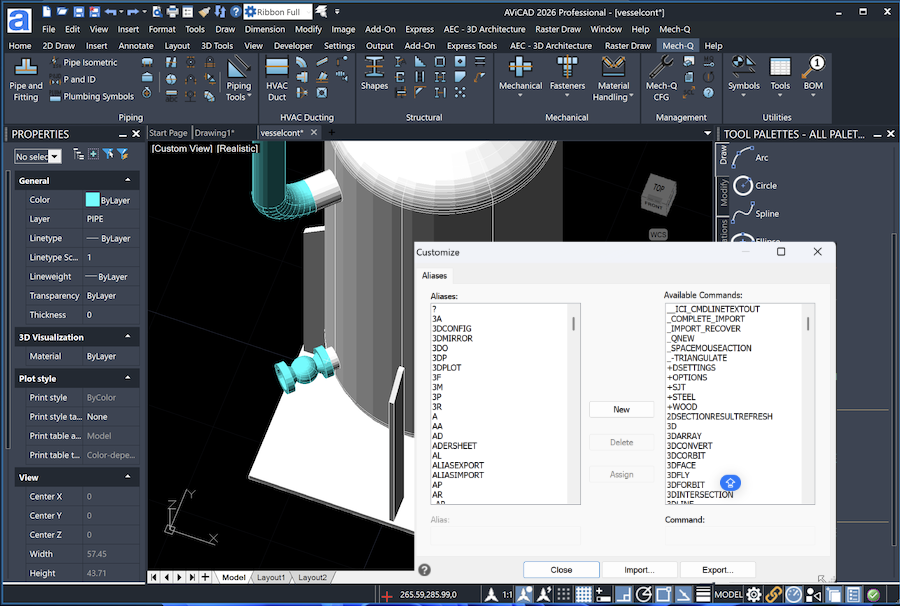The image size is (900, 606).
Task: Toggle snap mode in the status bar
Action: (x=561, y=594)
